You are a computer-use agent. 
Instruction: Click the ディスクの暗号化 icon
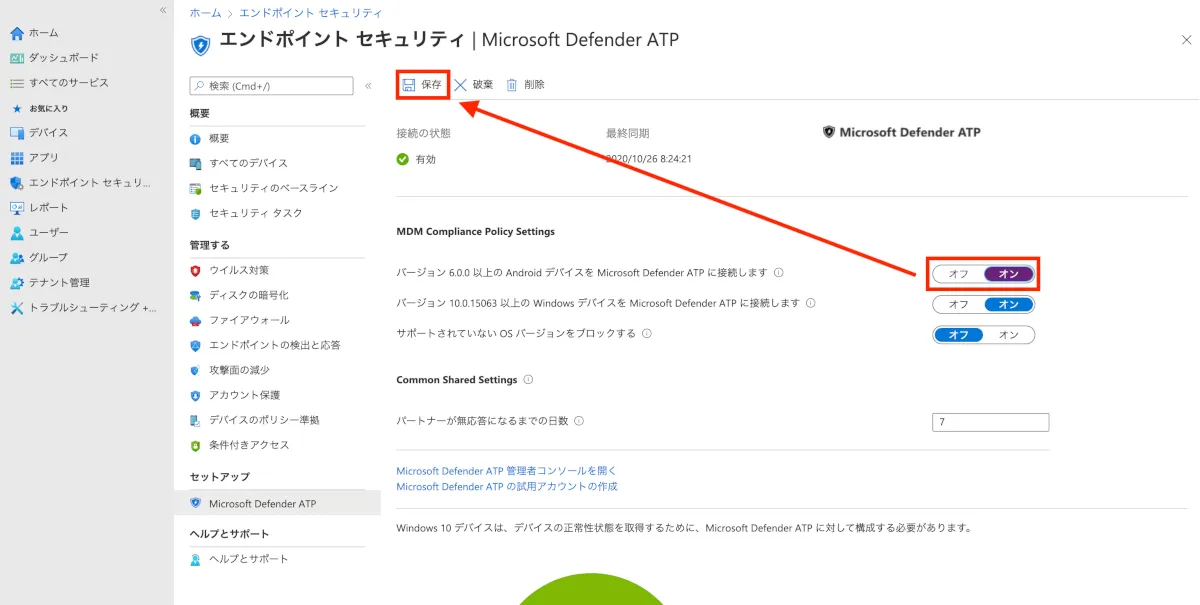pos(195,295)
